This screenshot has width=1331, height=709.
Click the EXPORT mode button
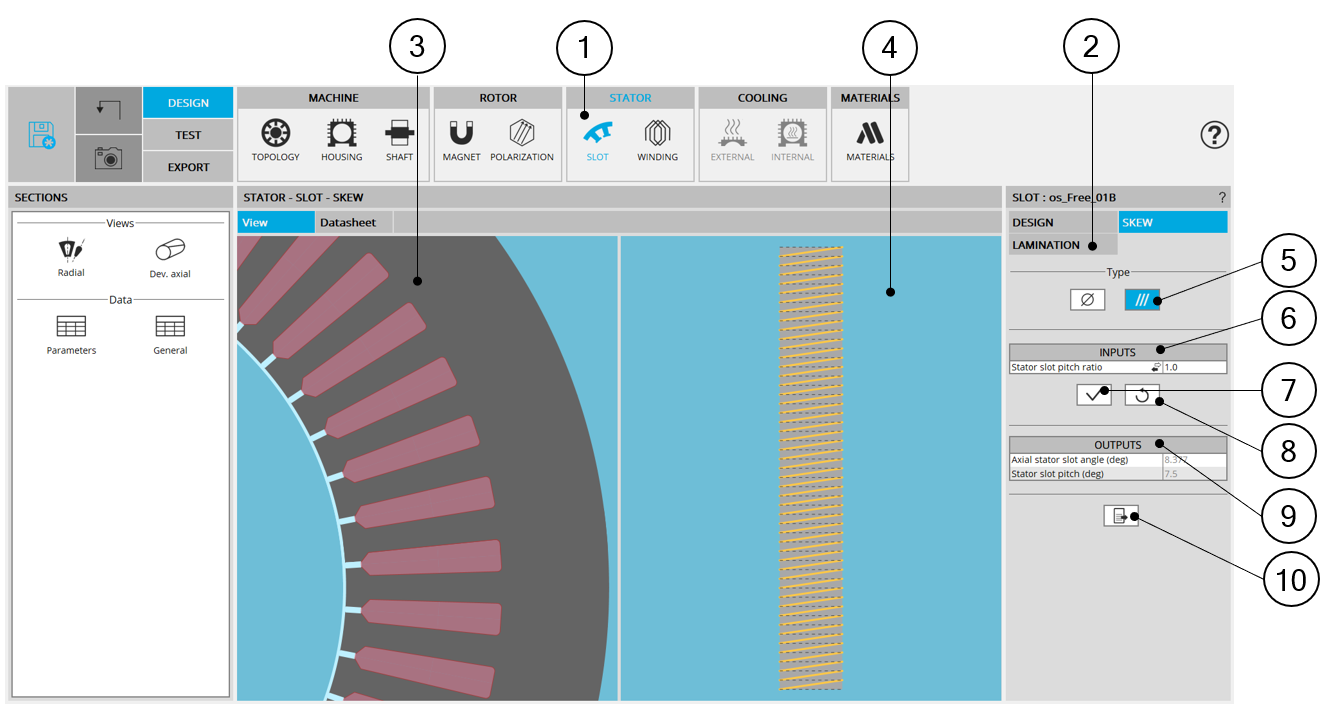tap(188, 167)
